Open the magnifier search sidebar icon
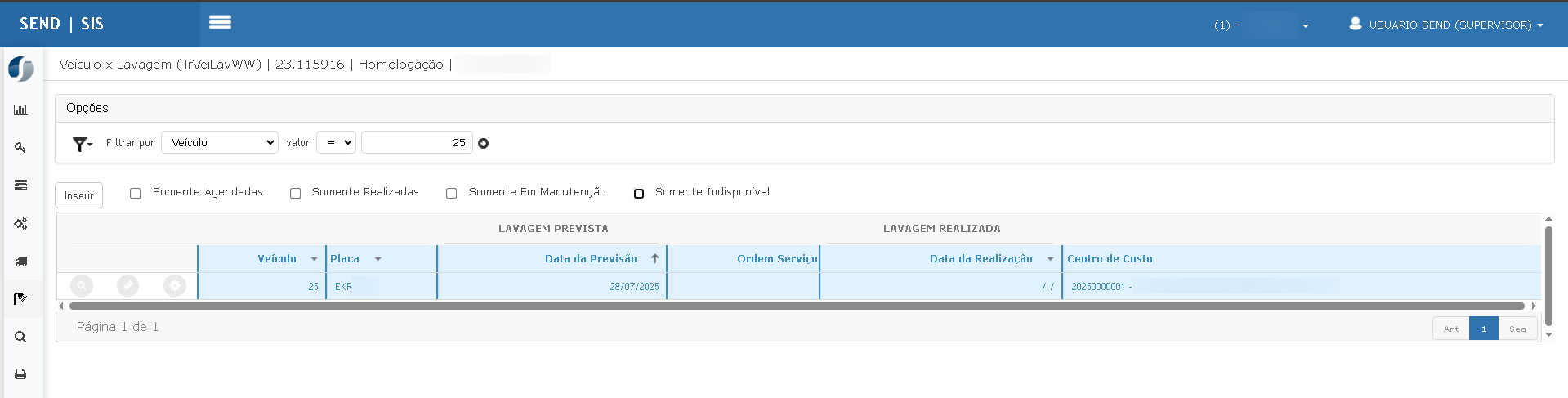Image resolution: width=1568 pixels, height=398 pixels. [20, 337]
